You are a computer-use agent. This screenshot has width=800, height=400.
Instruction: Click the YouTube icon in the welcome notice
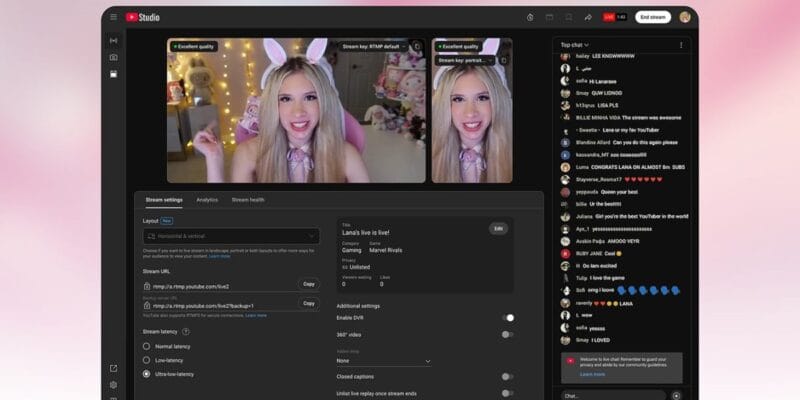pyautogui.click(x=570, y=361)
